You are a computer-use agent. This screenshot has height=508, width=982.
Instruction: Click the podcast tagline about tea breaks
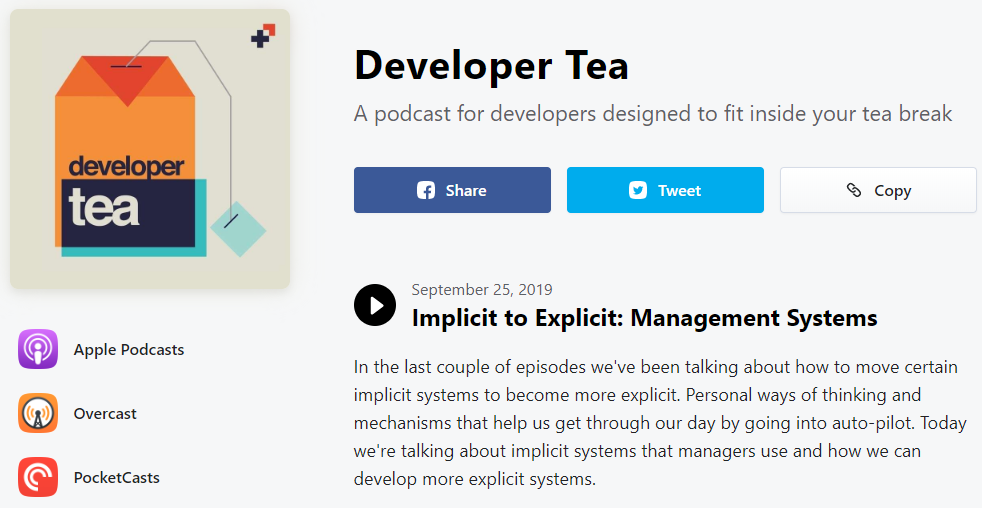(x=653, y=113)
